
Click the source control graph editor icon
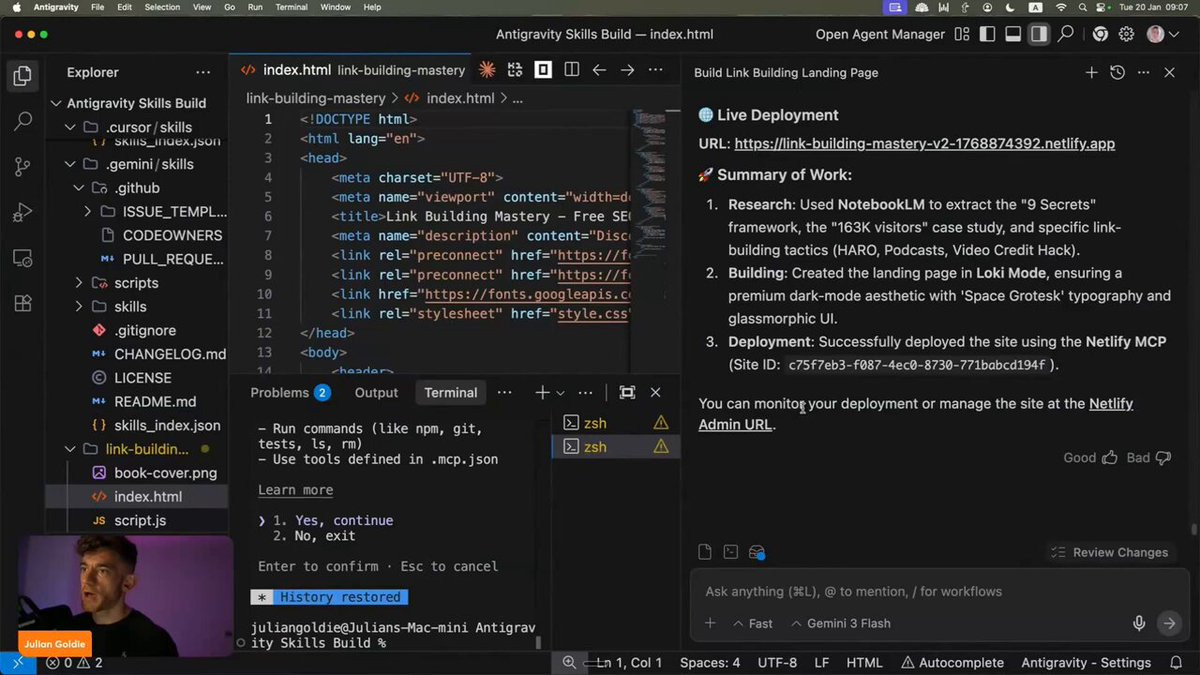[515, 70]
